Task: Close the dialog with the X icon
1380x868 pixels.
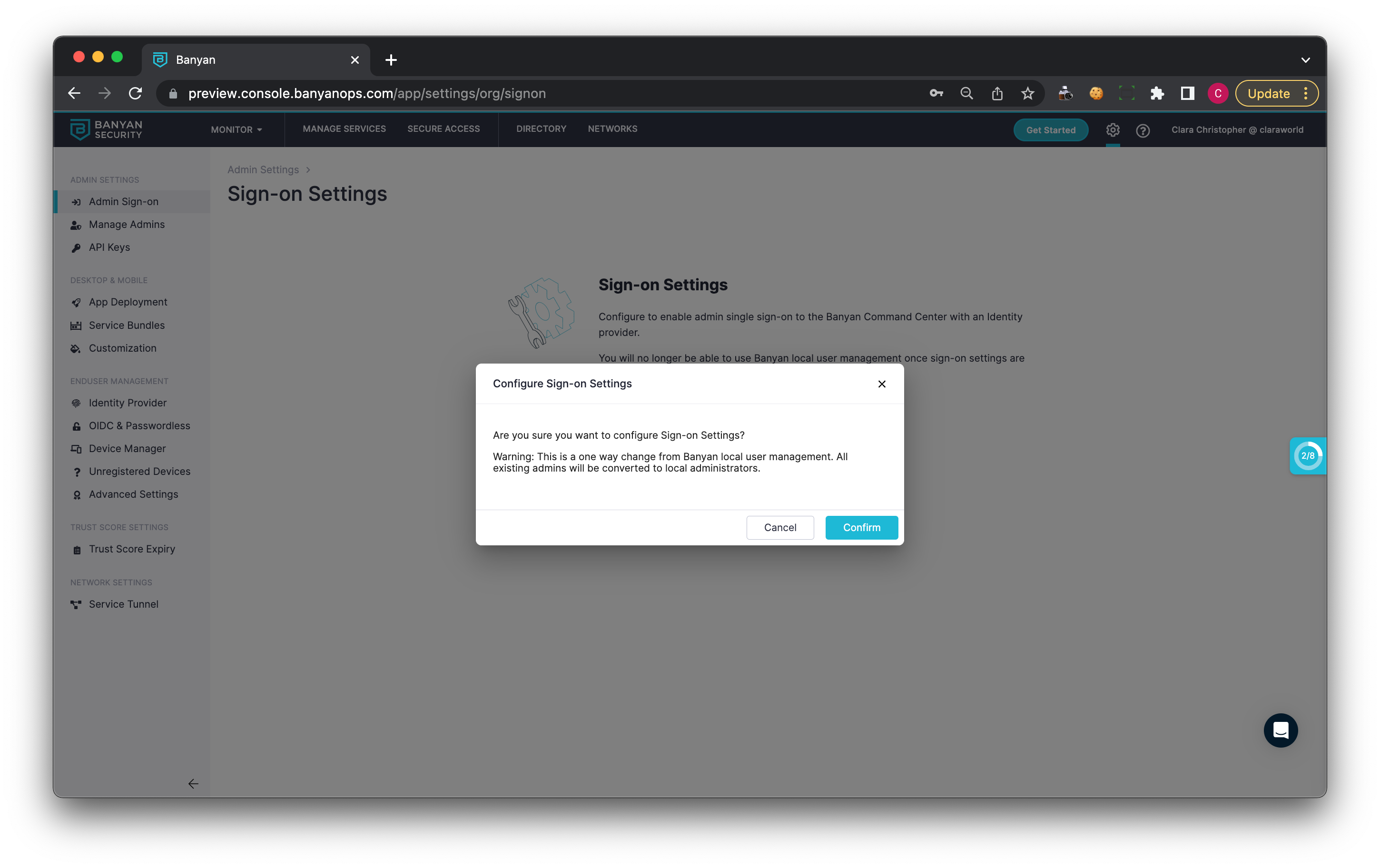Action: point(881,384)
